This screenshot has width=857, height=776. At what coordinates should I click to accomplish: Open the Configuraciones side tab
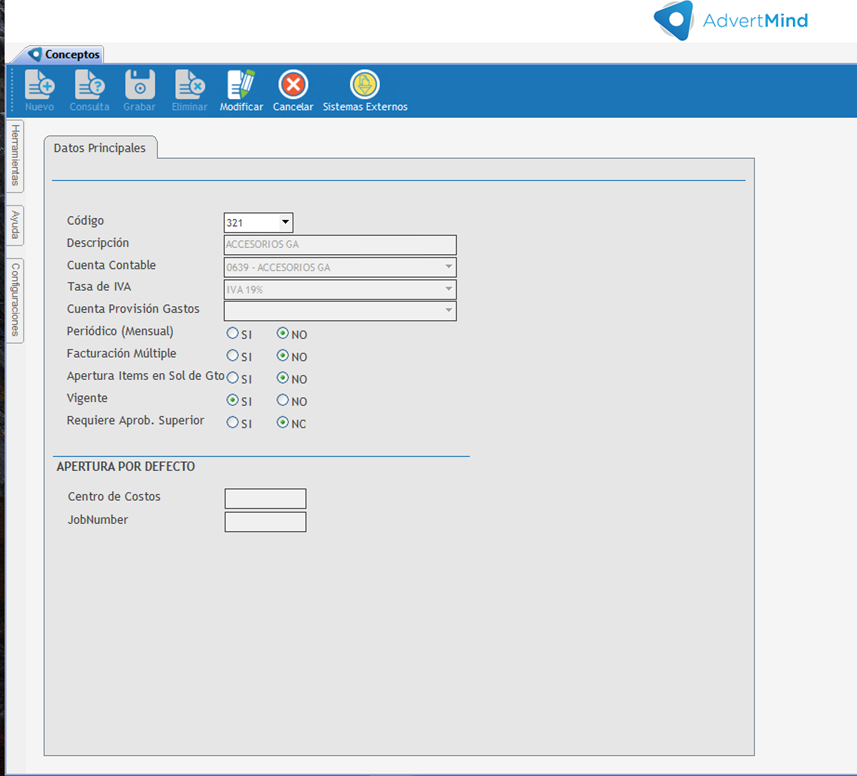click(15, 300)
